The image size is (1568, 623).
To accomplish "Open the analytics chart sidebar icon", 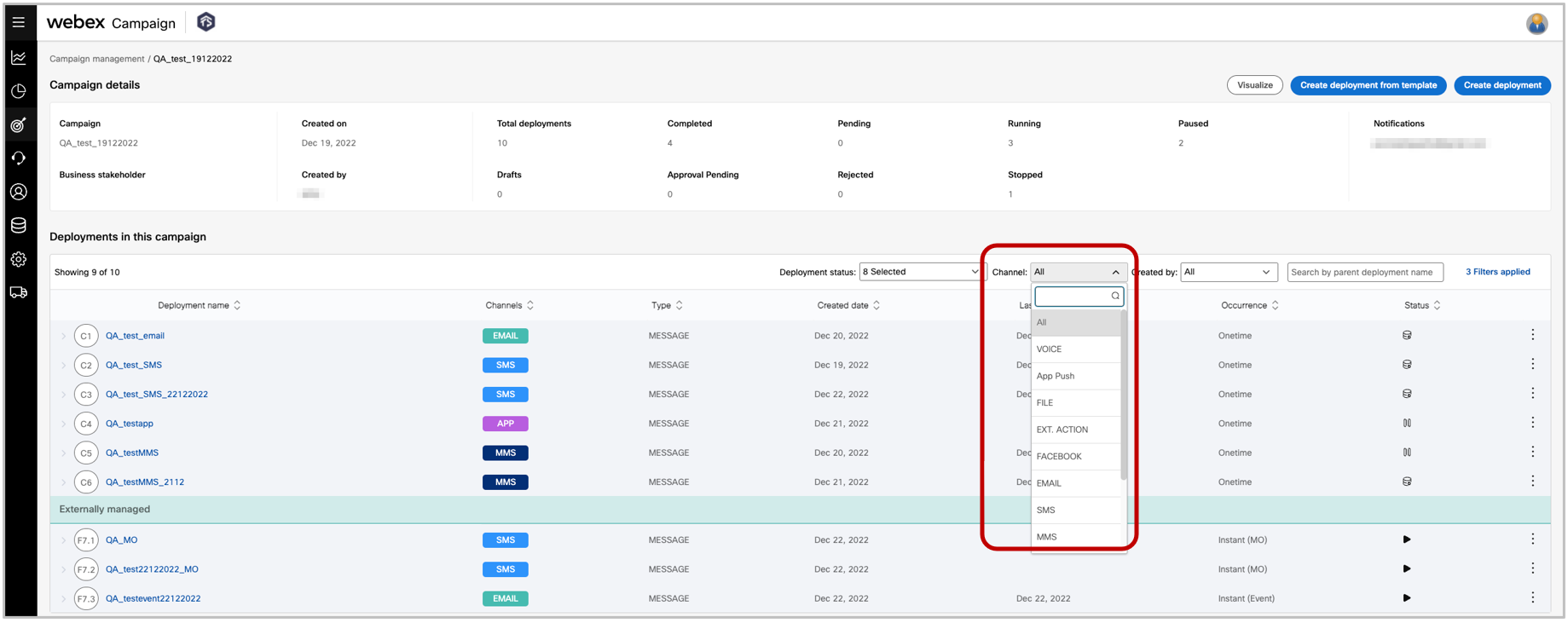I will pos(19,58).
